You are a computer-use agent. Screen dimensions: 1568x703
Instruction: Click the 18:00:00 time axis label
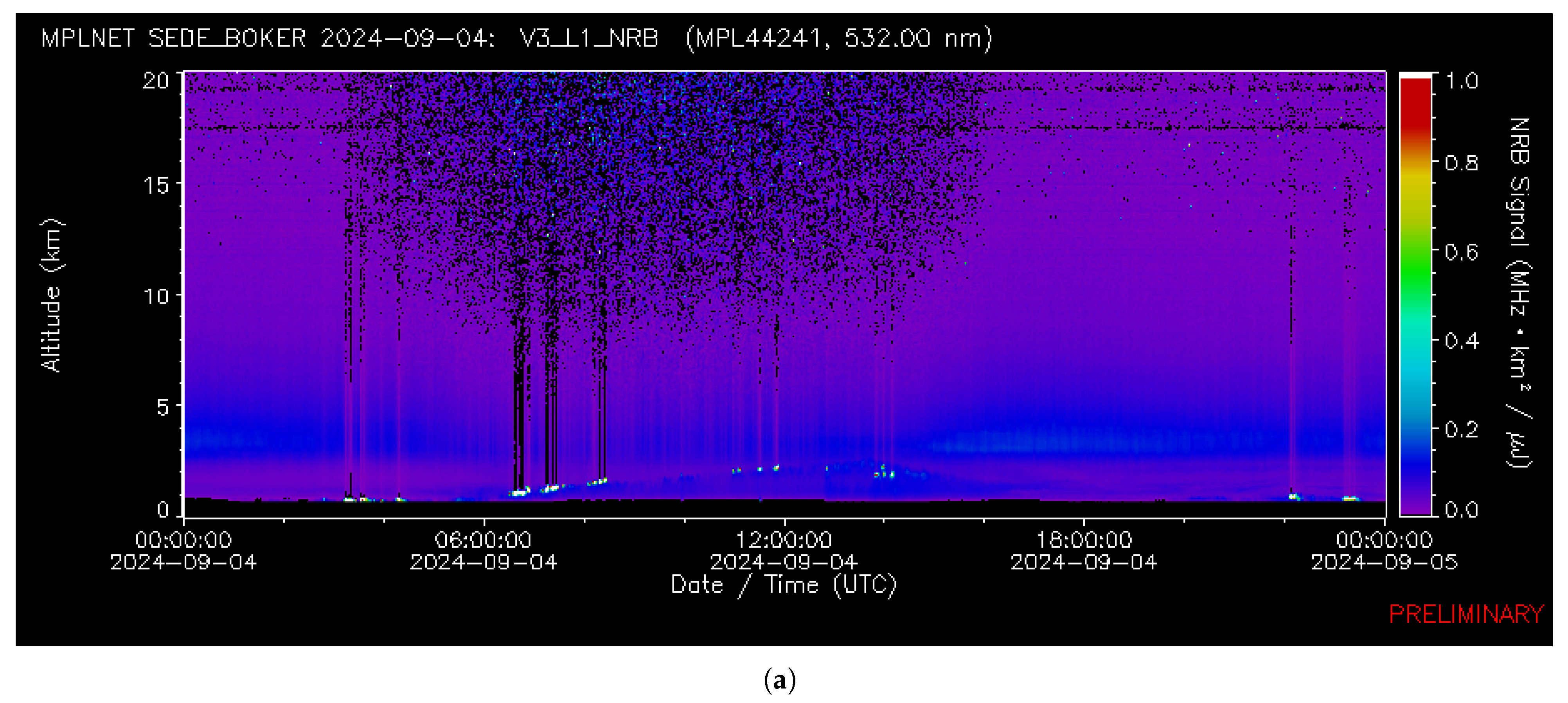(1084, 540)
